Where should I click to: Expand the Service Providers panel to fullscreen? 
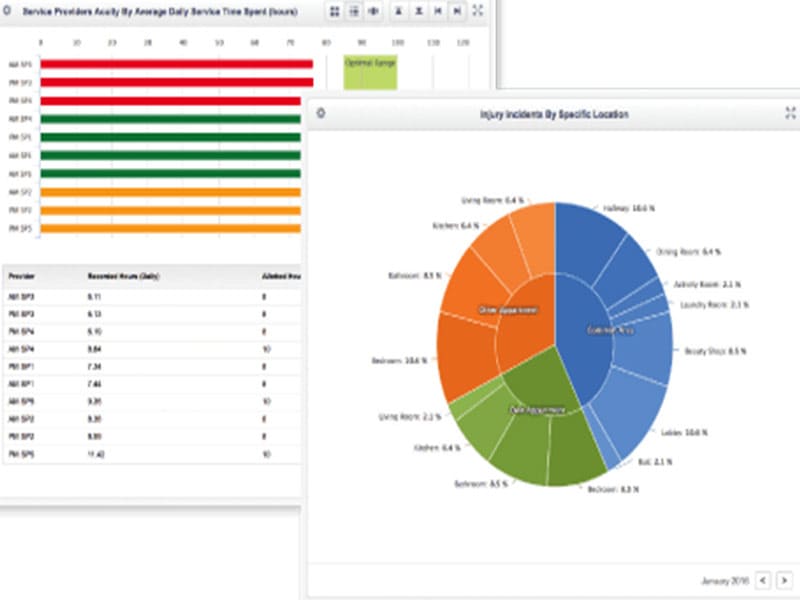click(x=478, y=11)
